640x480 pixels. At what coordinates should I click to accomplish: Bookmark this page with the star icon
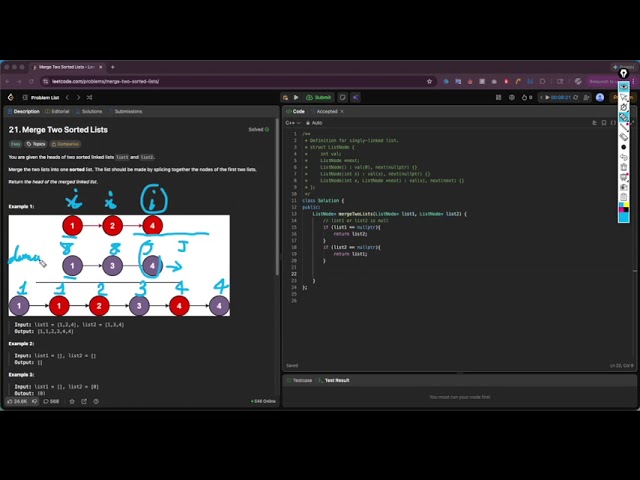[429, 81]
